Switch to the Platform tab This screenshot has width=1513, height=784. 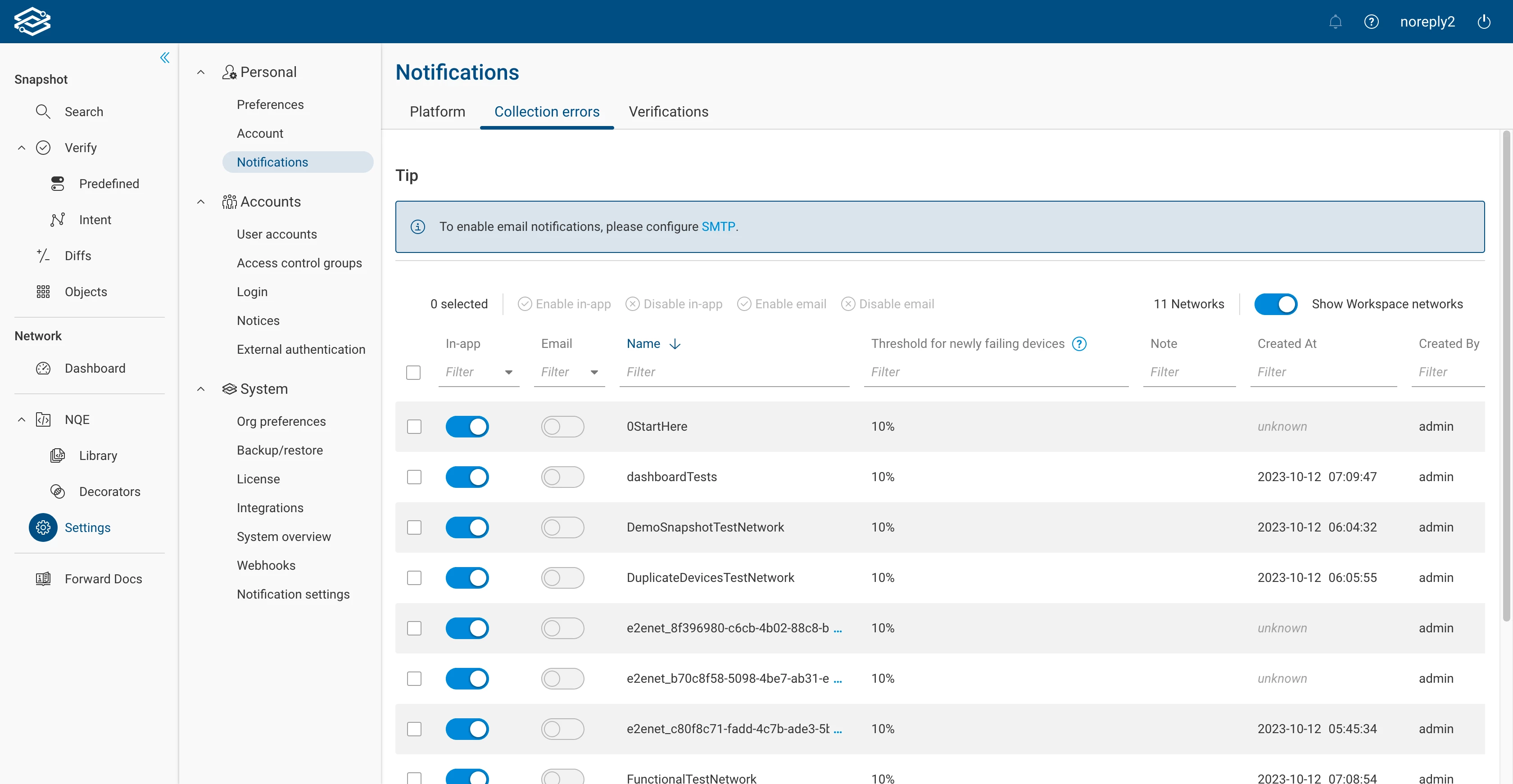pos(437,112)
